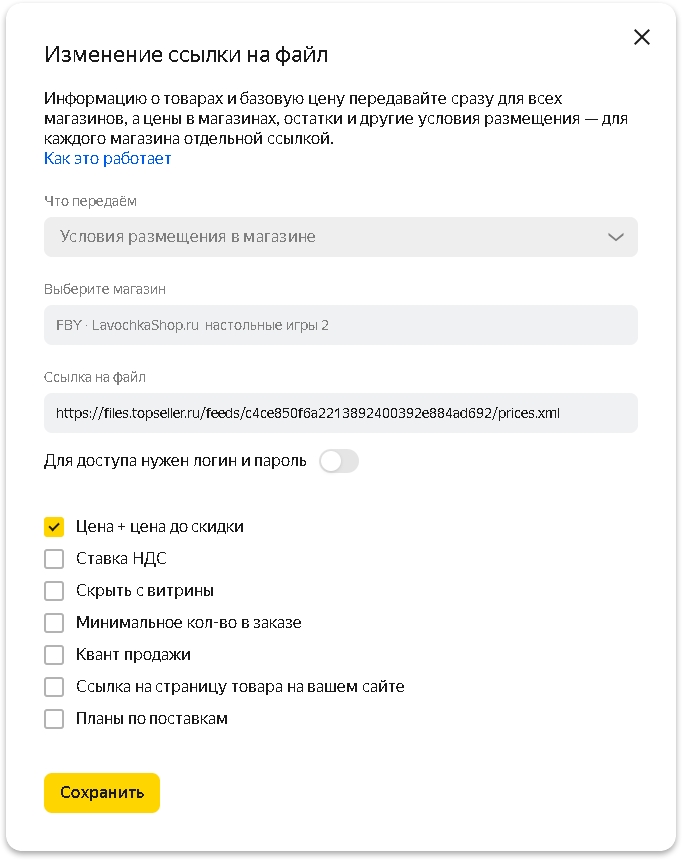Check 'Ссылка на страницу товара' checkbox
Image resolution: width=682 pixels, height=860 pixels.
pos(54,686)
